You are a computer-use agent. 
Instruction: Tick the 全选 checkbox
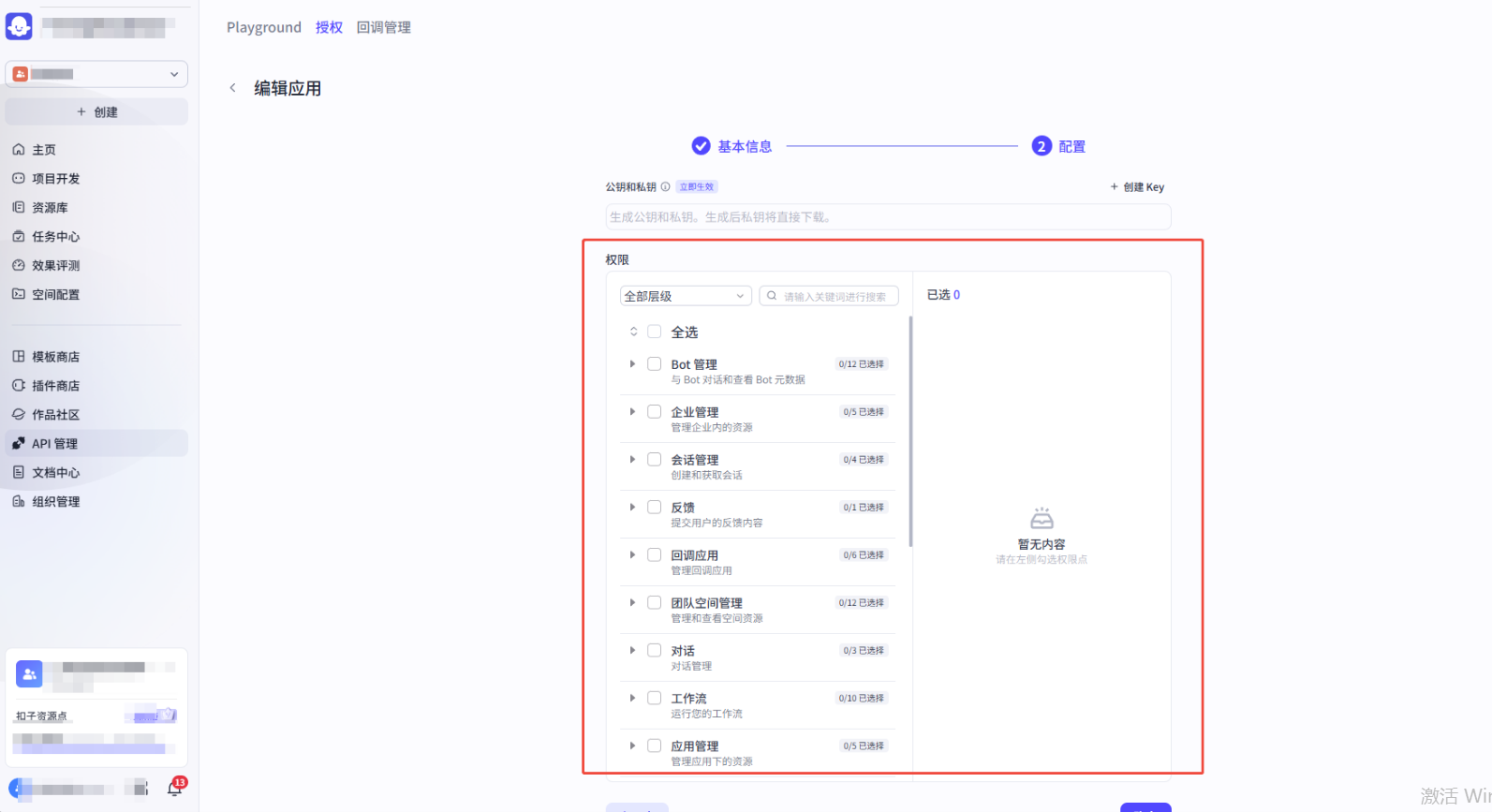(655, 332)
